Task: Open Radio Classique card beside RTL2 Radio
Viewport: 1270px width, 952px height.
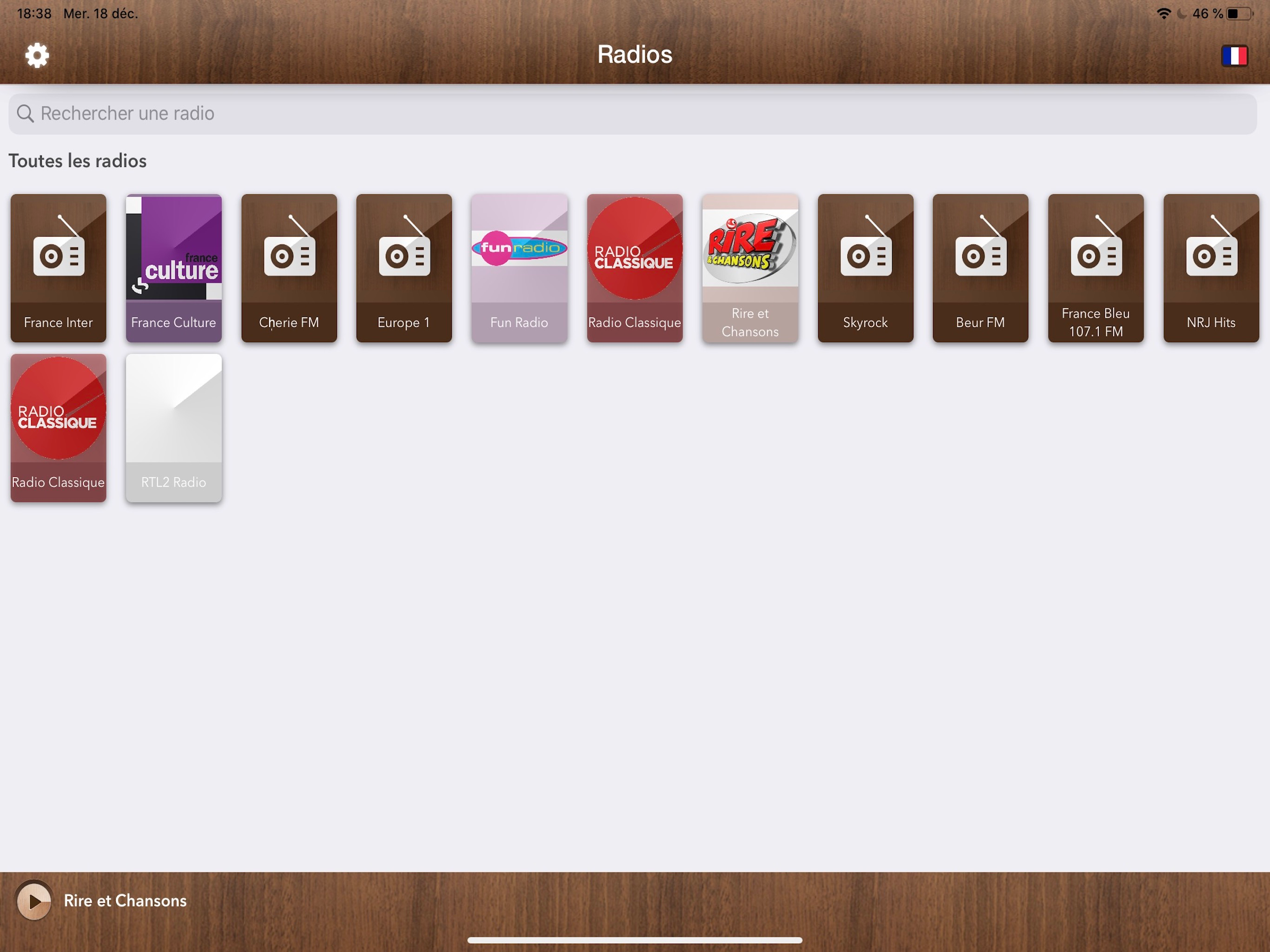Action: tap(59, 428)
